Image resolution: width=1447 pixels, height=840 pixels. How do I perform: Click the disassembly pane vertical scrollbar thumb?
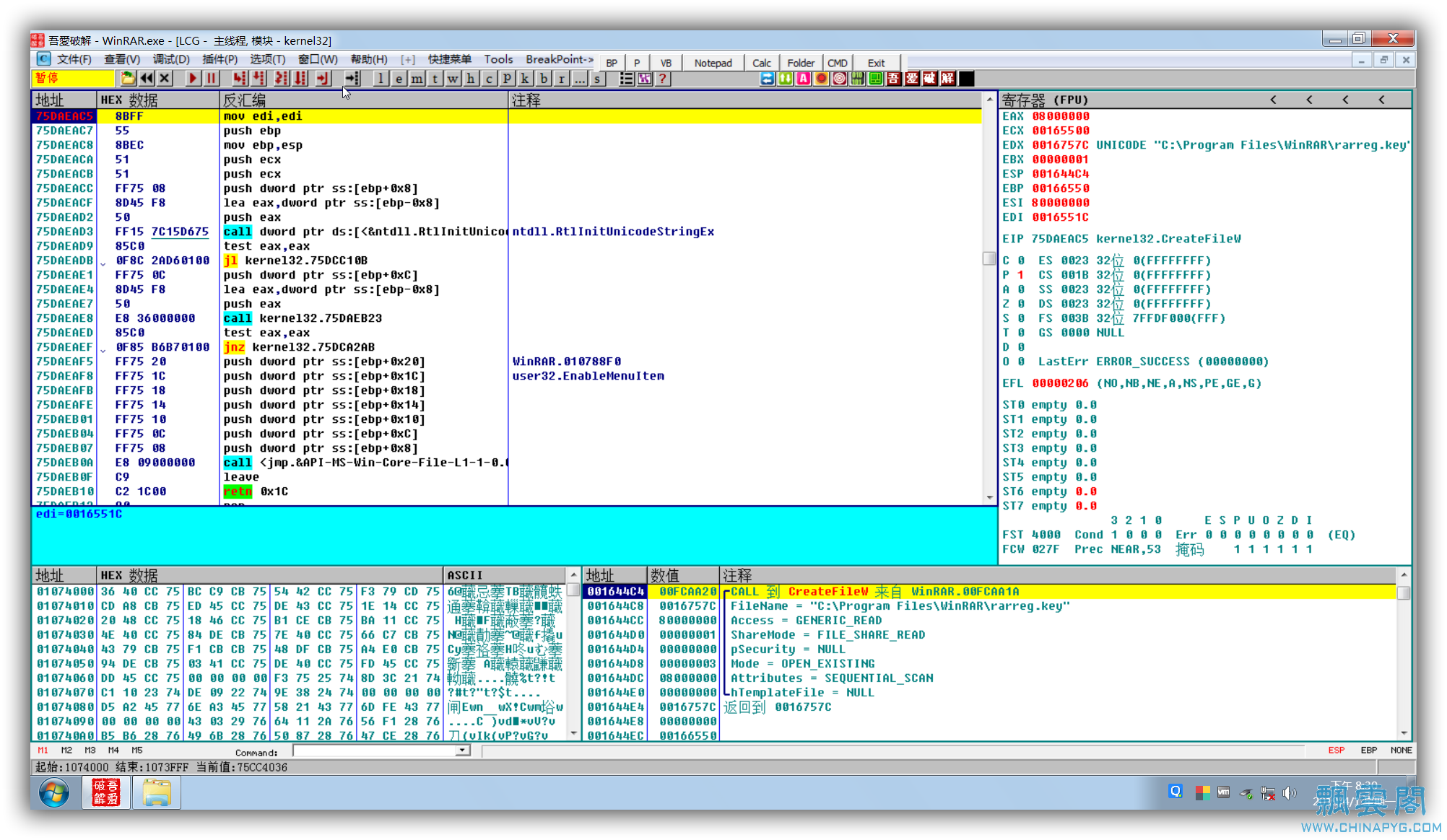click(x=989, y=258)
